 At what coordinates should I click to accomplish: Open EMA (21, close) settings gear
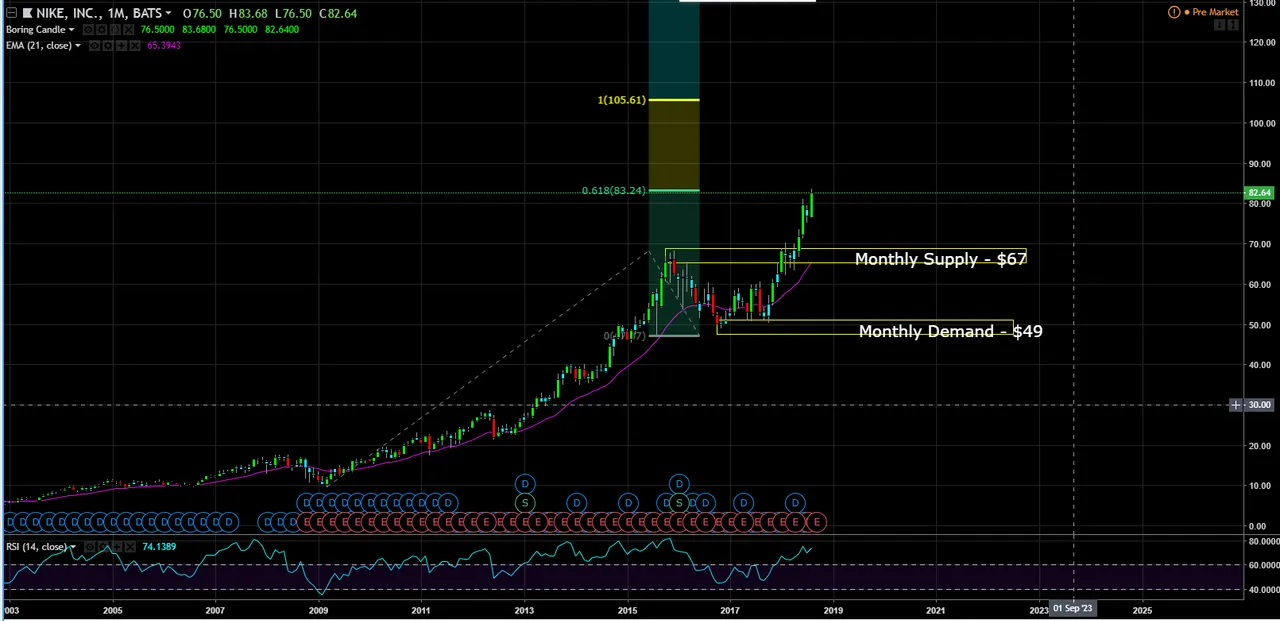click(x=108, y=46)
